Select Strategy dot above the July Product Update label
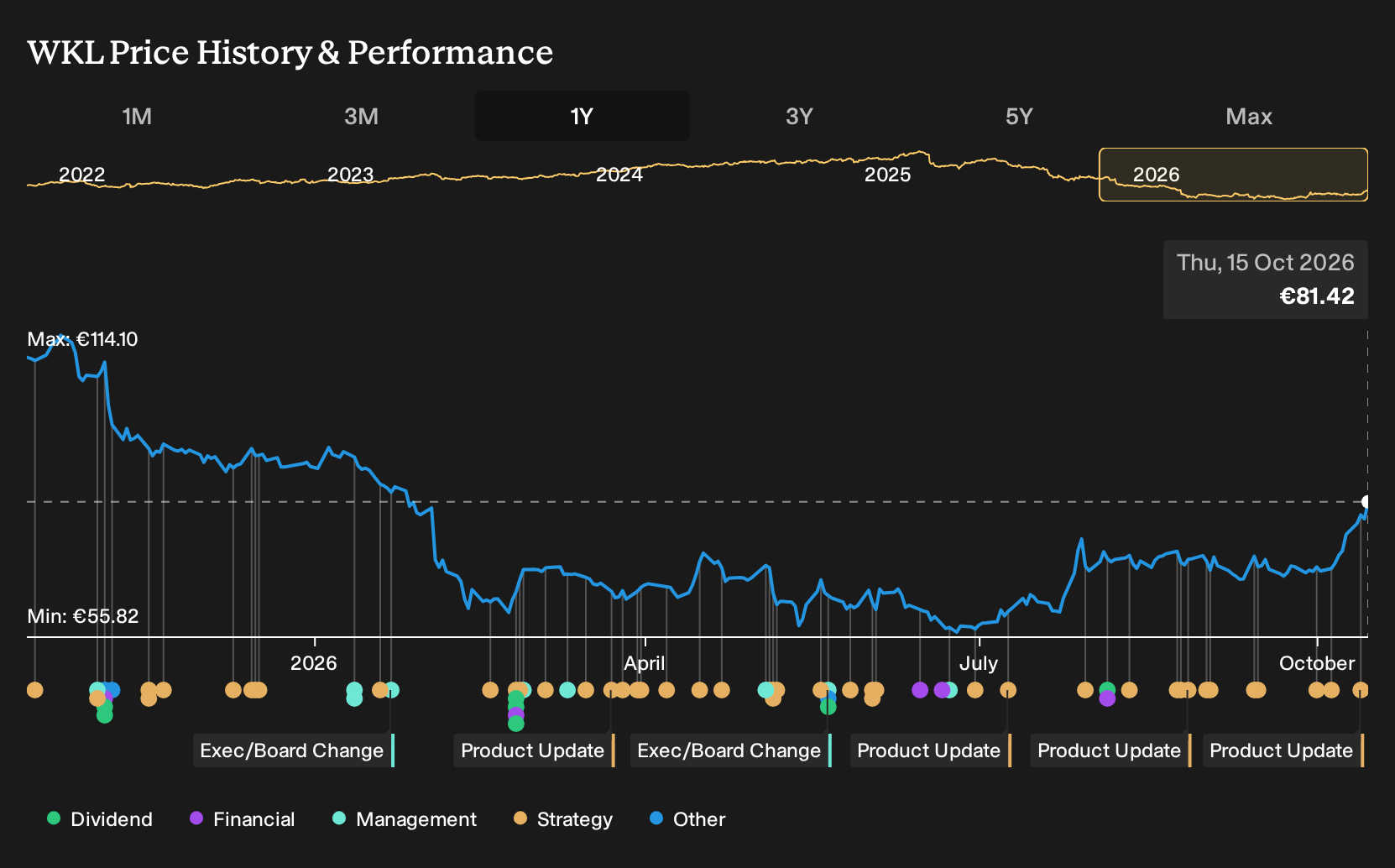The image size is (1395, 868). [x=1008, y=690]
